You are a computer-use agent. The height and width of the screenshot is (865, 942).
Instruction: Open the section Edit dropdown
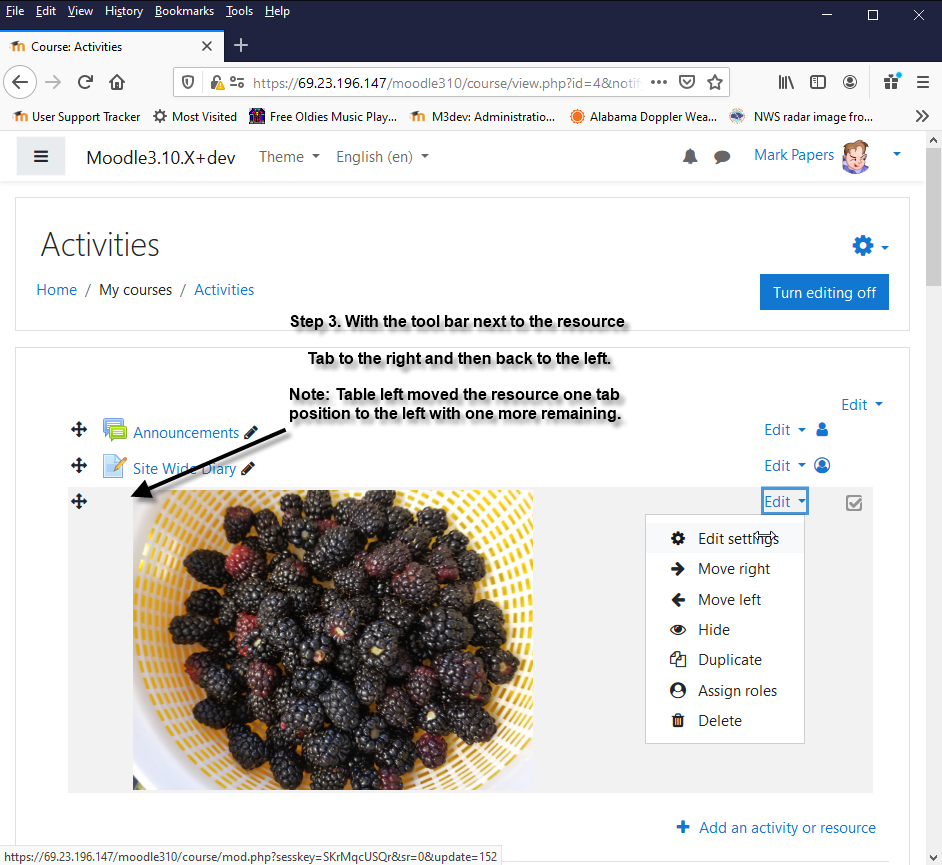[861, 405]
